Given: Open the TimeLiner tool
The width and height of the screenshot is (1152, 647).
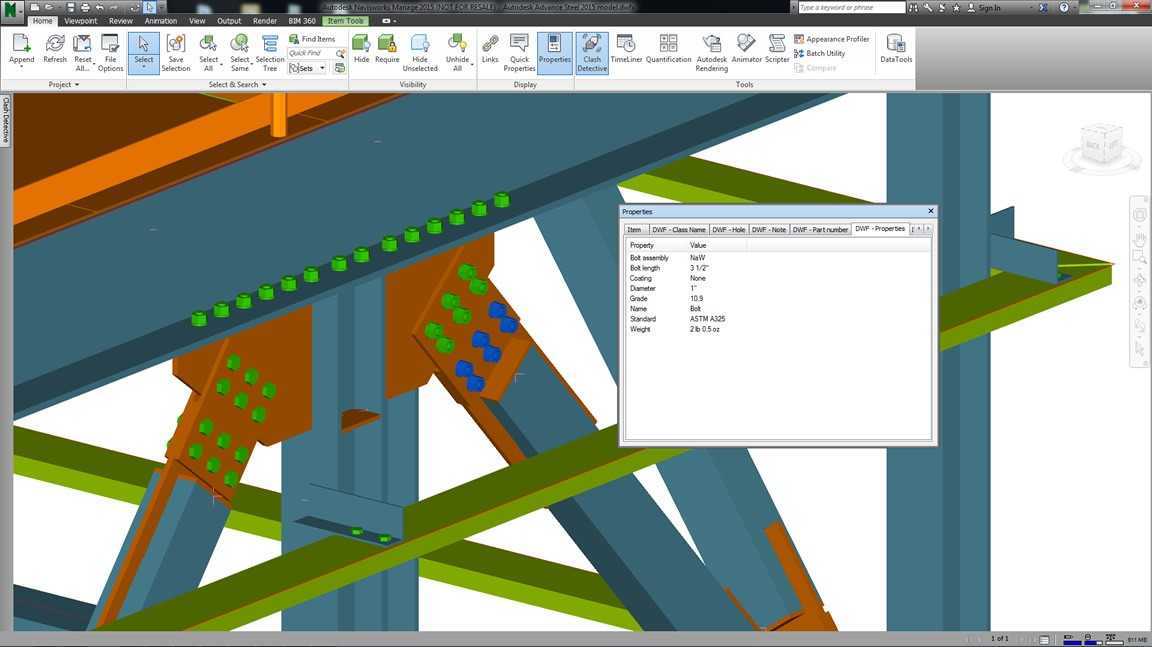Looking at the screenshot, I should 626,49.
